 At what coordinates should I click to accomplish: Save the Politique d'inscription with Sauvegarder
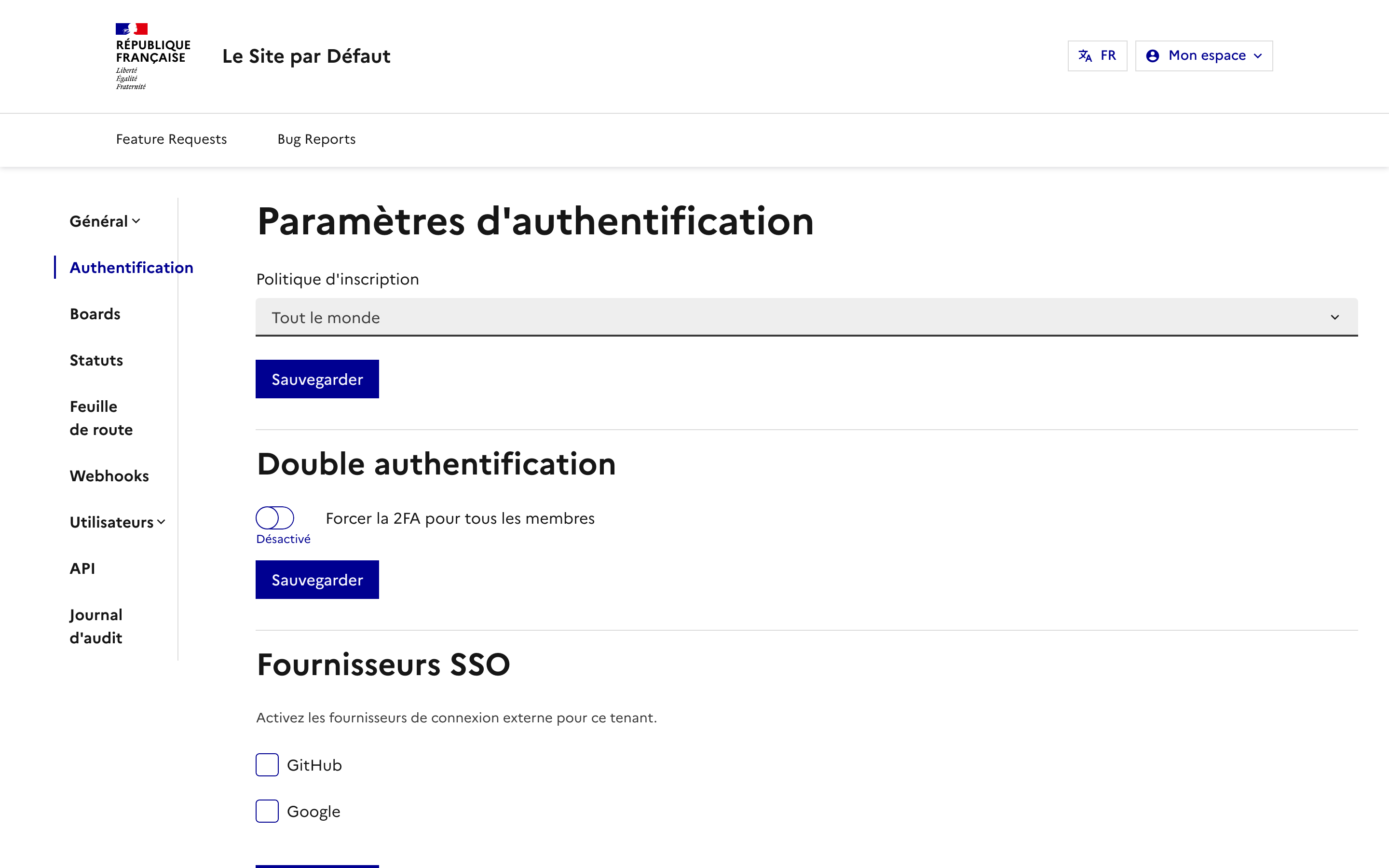317,379
